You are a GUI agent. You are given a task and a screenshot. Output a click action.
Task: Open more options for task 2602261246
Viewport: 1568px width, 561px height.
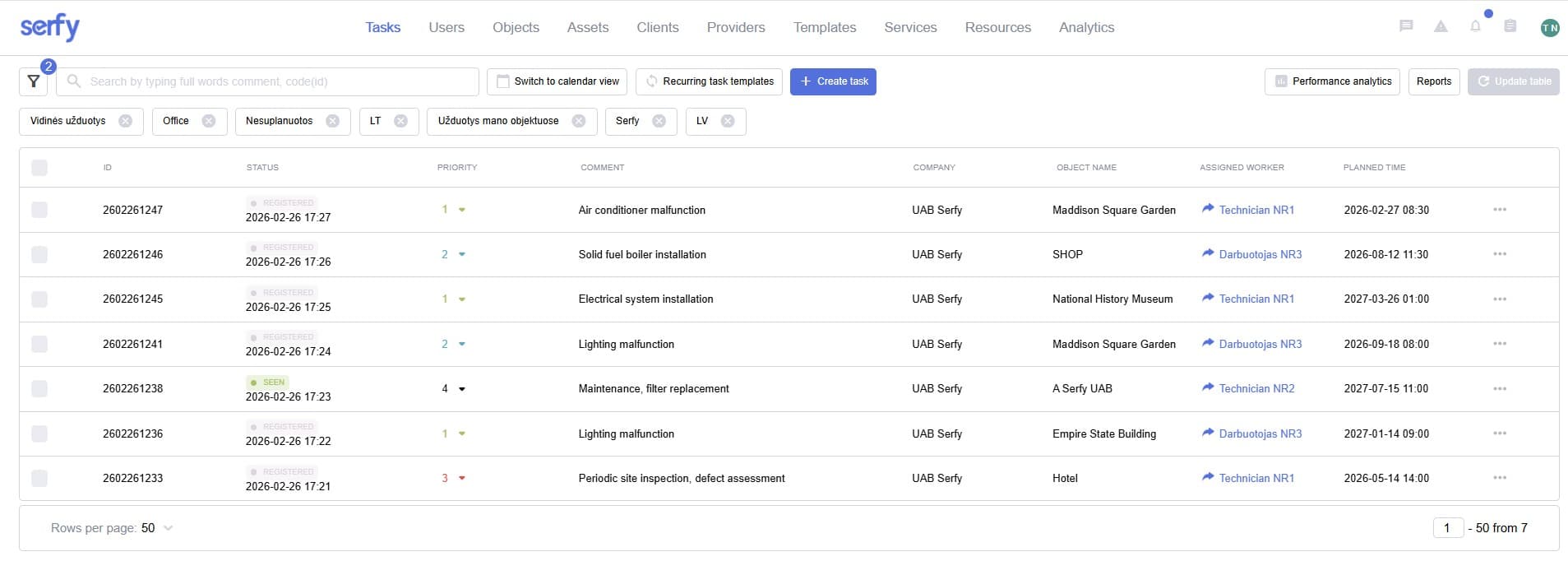pos(1500,254)
